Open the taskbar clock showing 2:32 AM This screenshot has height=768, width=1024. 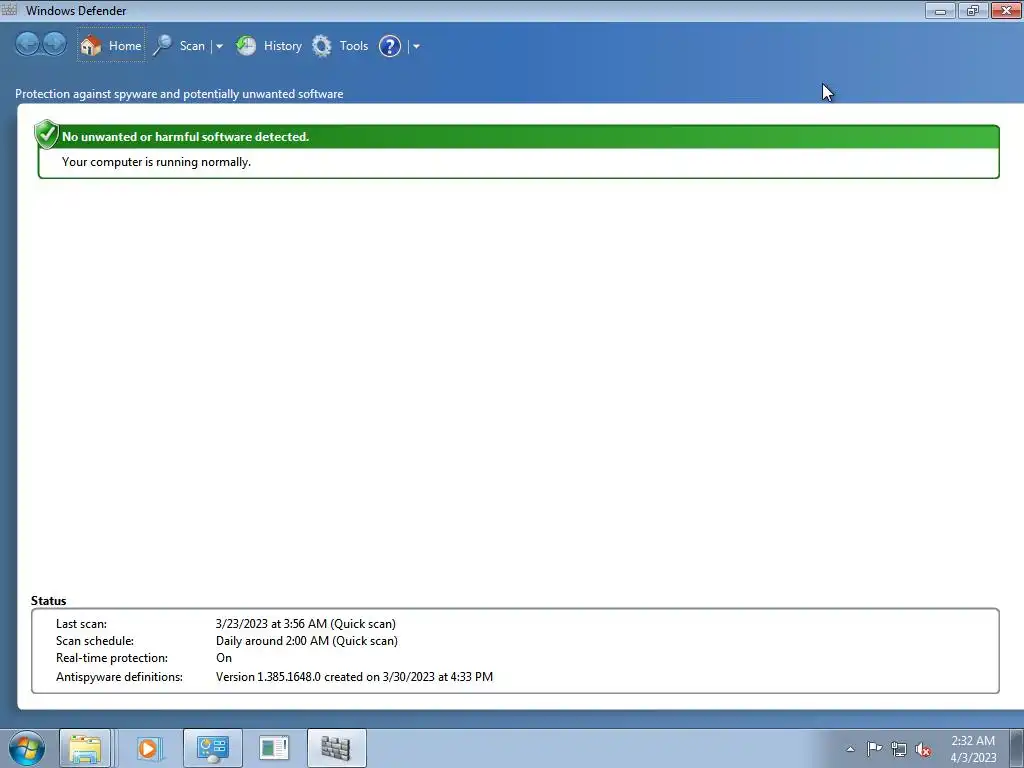973,749
